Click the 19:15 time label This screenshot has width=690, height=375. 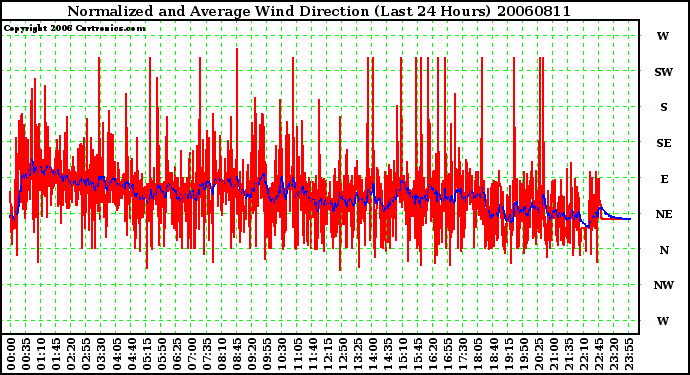pos(508,354)
